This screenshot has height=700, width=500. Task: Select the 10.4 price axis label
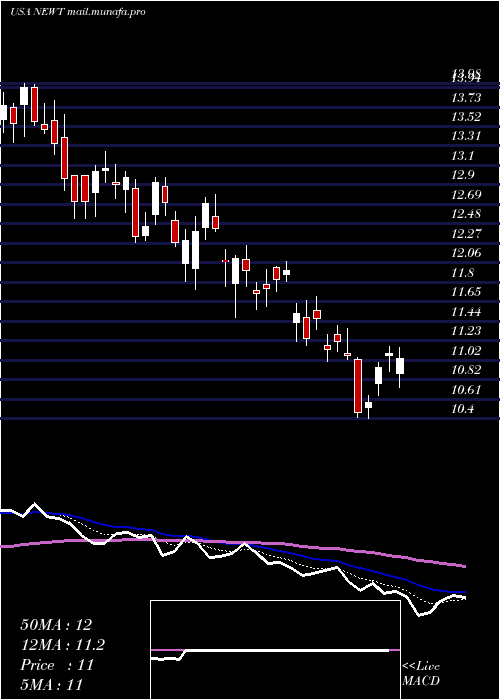(463, 408)
